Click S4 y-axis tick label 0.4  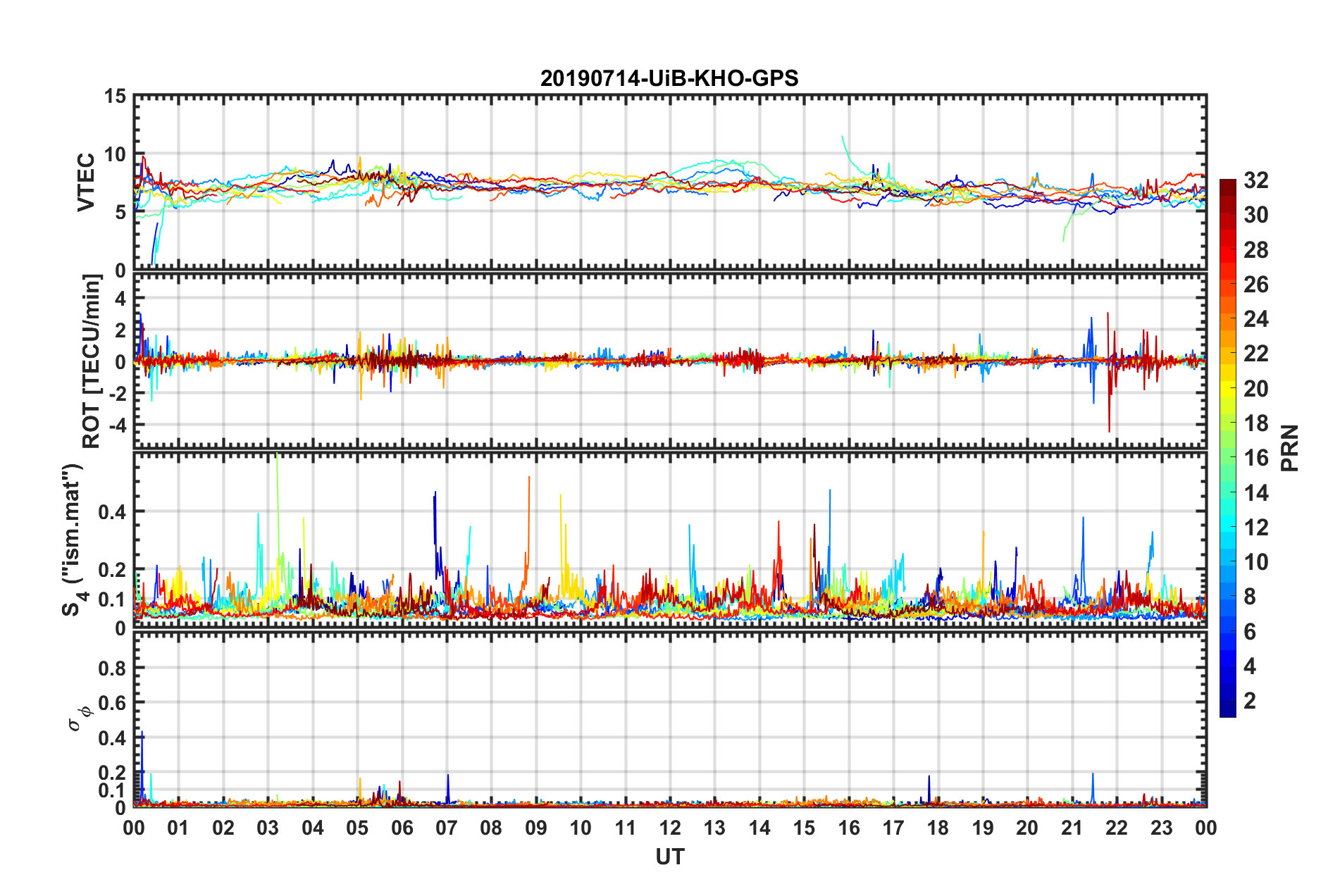coord(112,512)
